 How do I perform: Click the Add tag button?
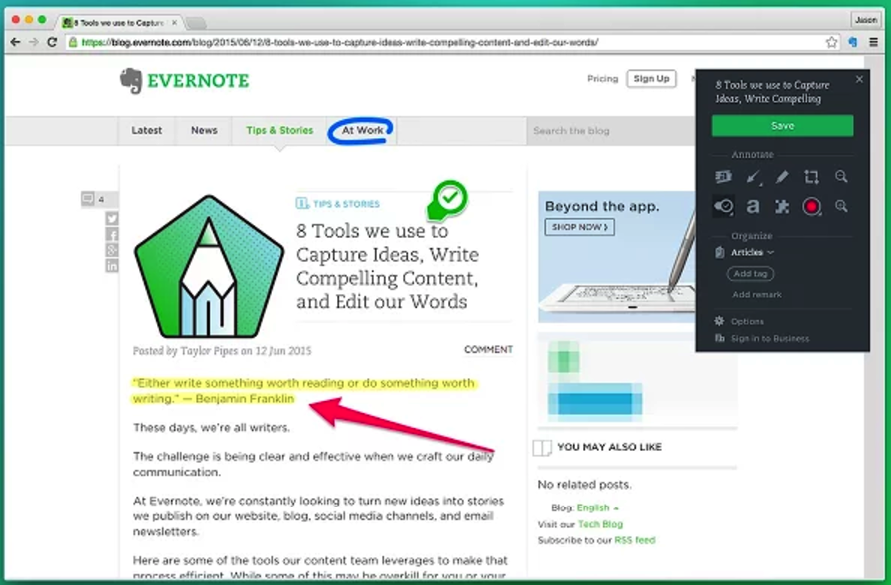[x=750, y=274]
